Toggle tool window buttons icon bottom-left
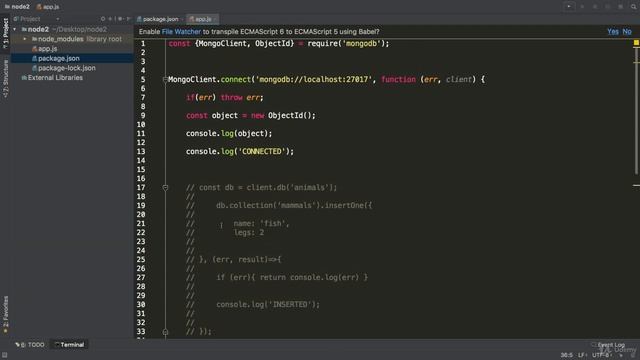Viewport: 640px width, 360px height. click(4, 356)
